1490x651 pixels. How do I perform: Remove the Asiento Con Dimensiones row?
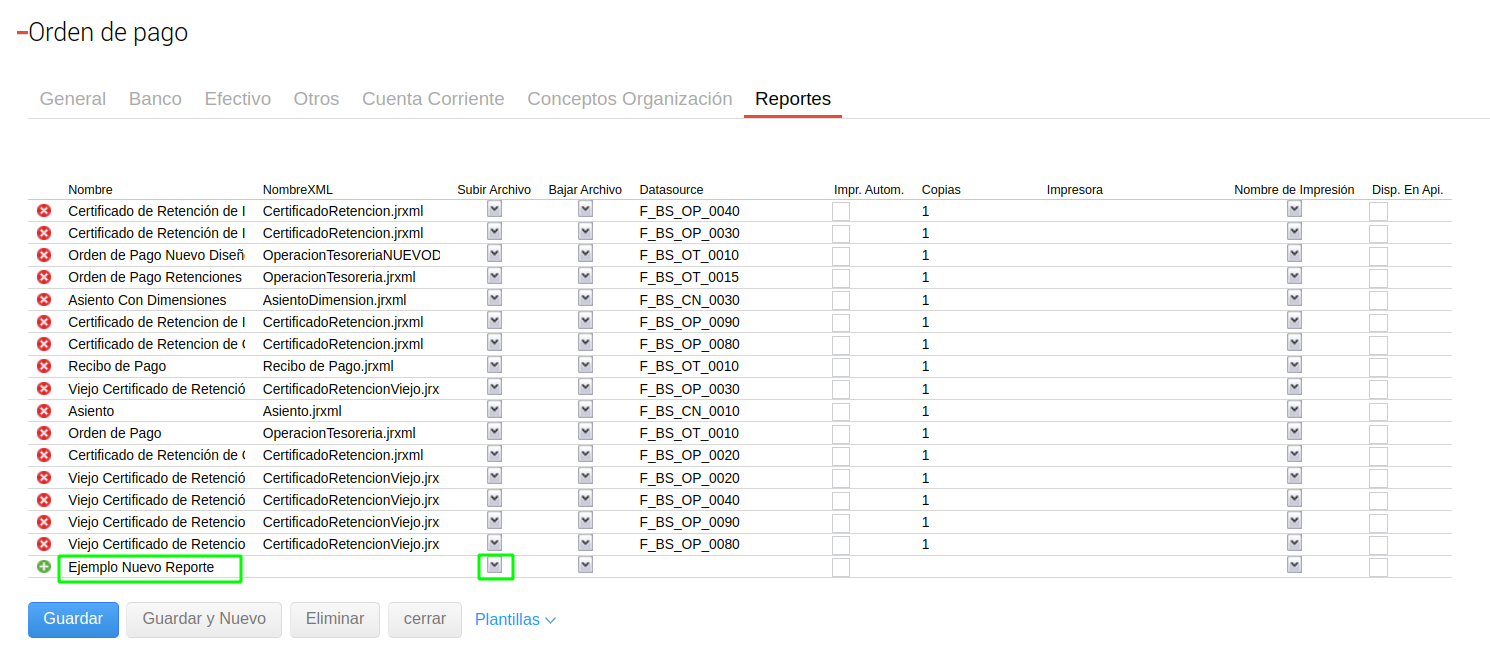point(44,300)
